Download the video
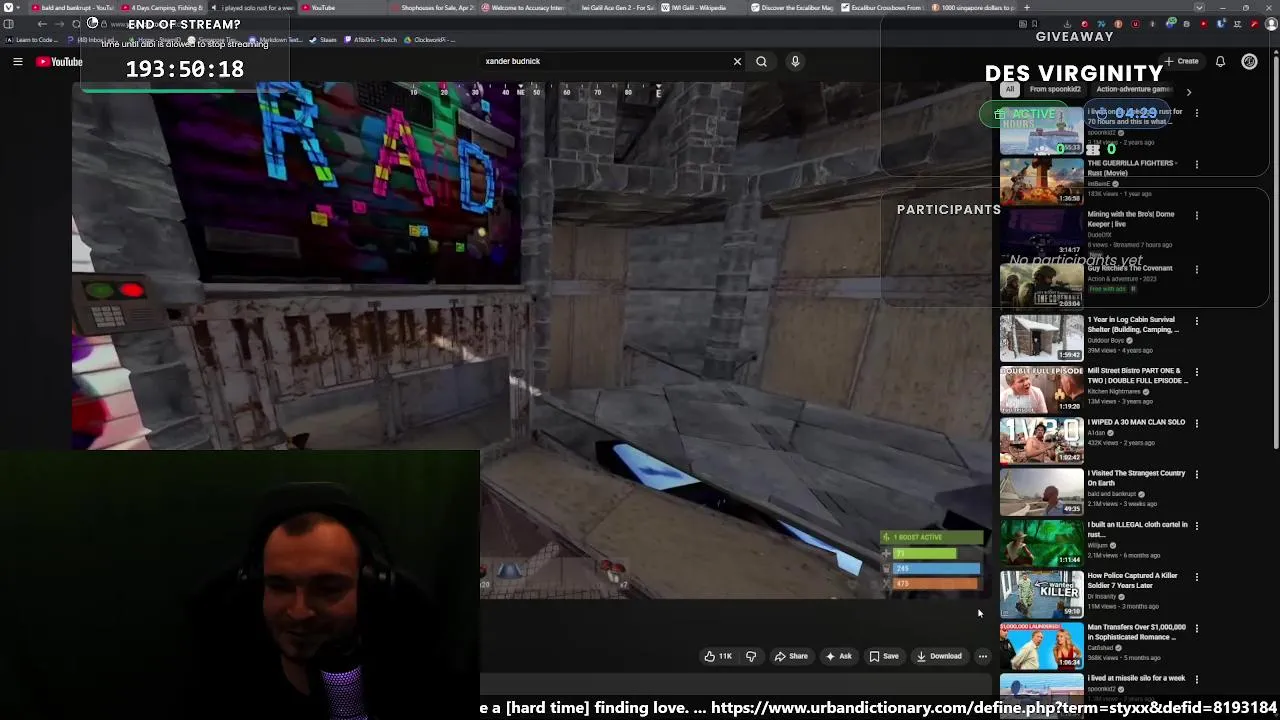This screenshot has width=1280, height=720. click(939, 656)
